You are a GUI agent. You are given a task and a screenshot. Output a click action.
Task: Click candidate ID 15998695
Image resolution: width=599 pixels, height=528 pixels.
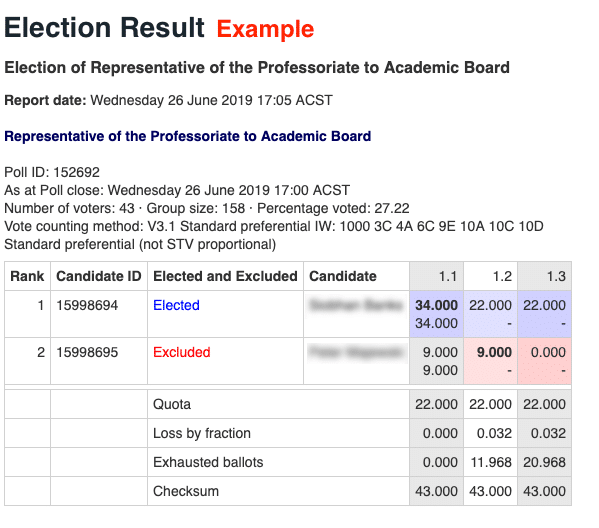[87, 352]
